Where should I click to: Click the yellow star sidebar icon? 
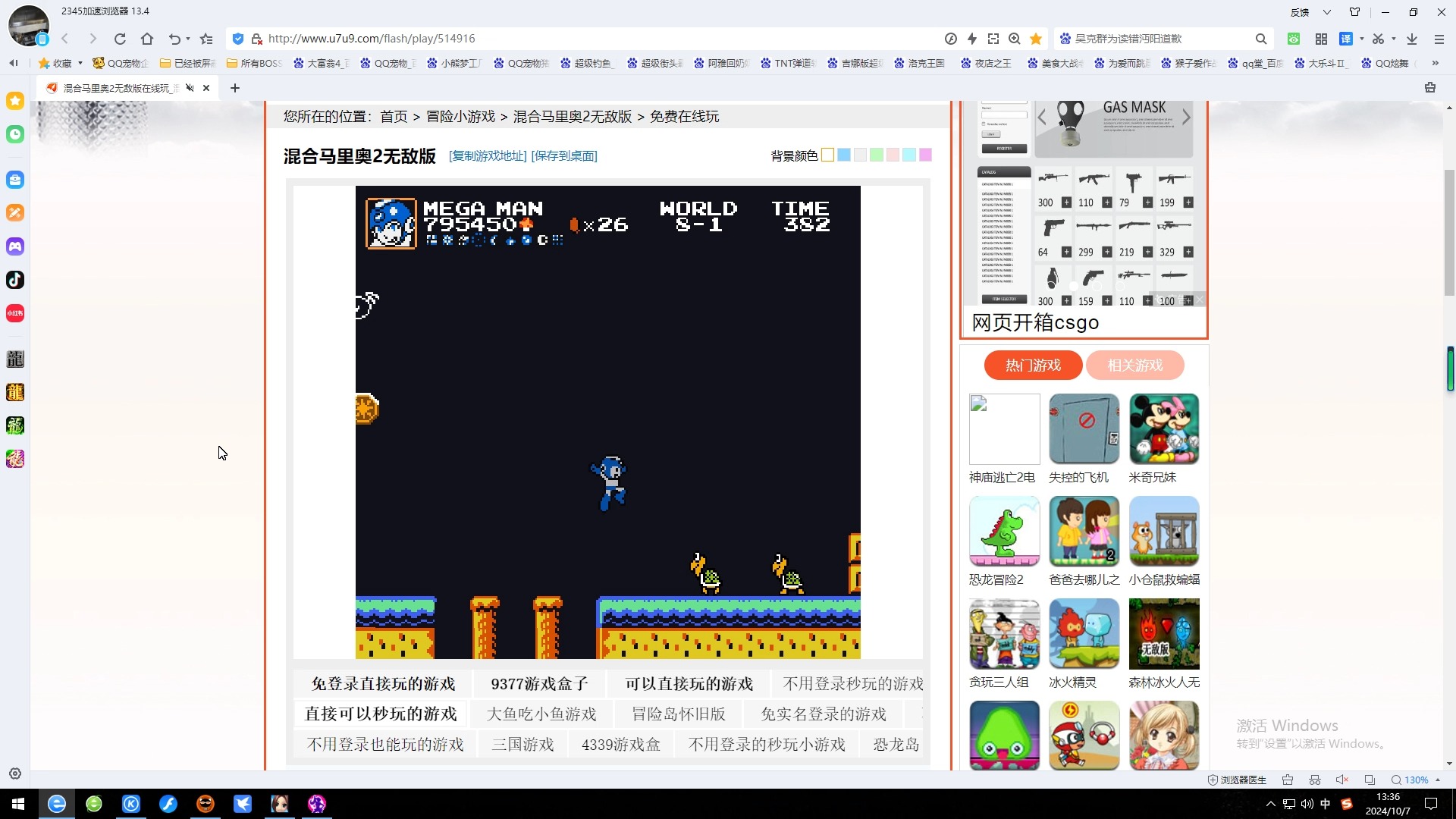click(15, 101)
